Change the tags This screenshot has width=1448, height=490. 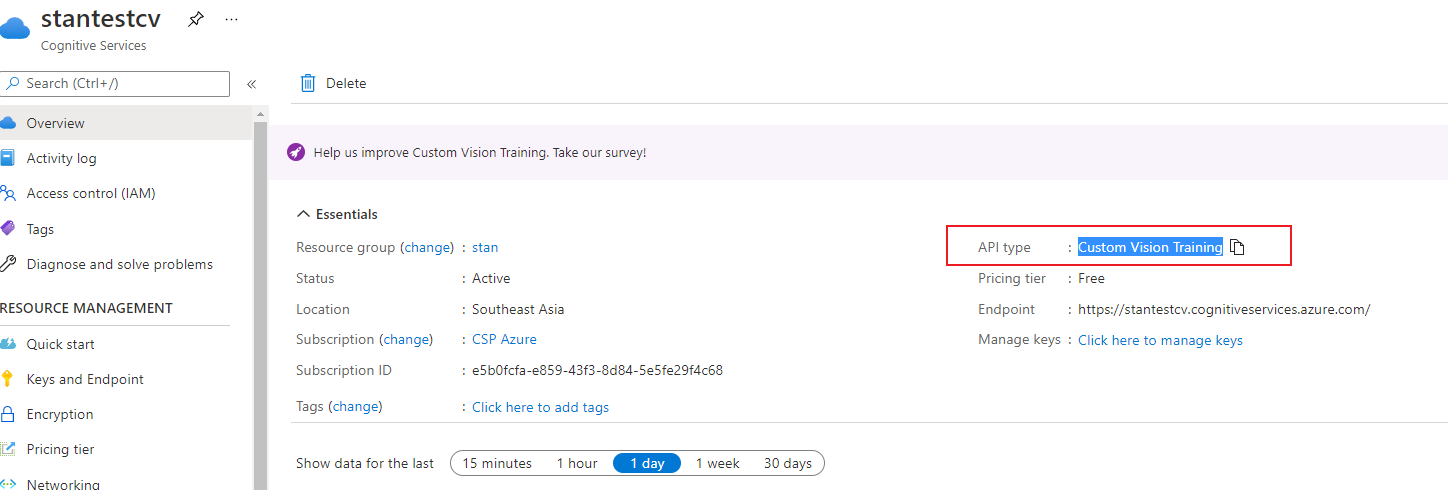point(356,406)
